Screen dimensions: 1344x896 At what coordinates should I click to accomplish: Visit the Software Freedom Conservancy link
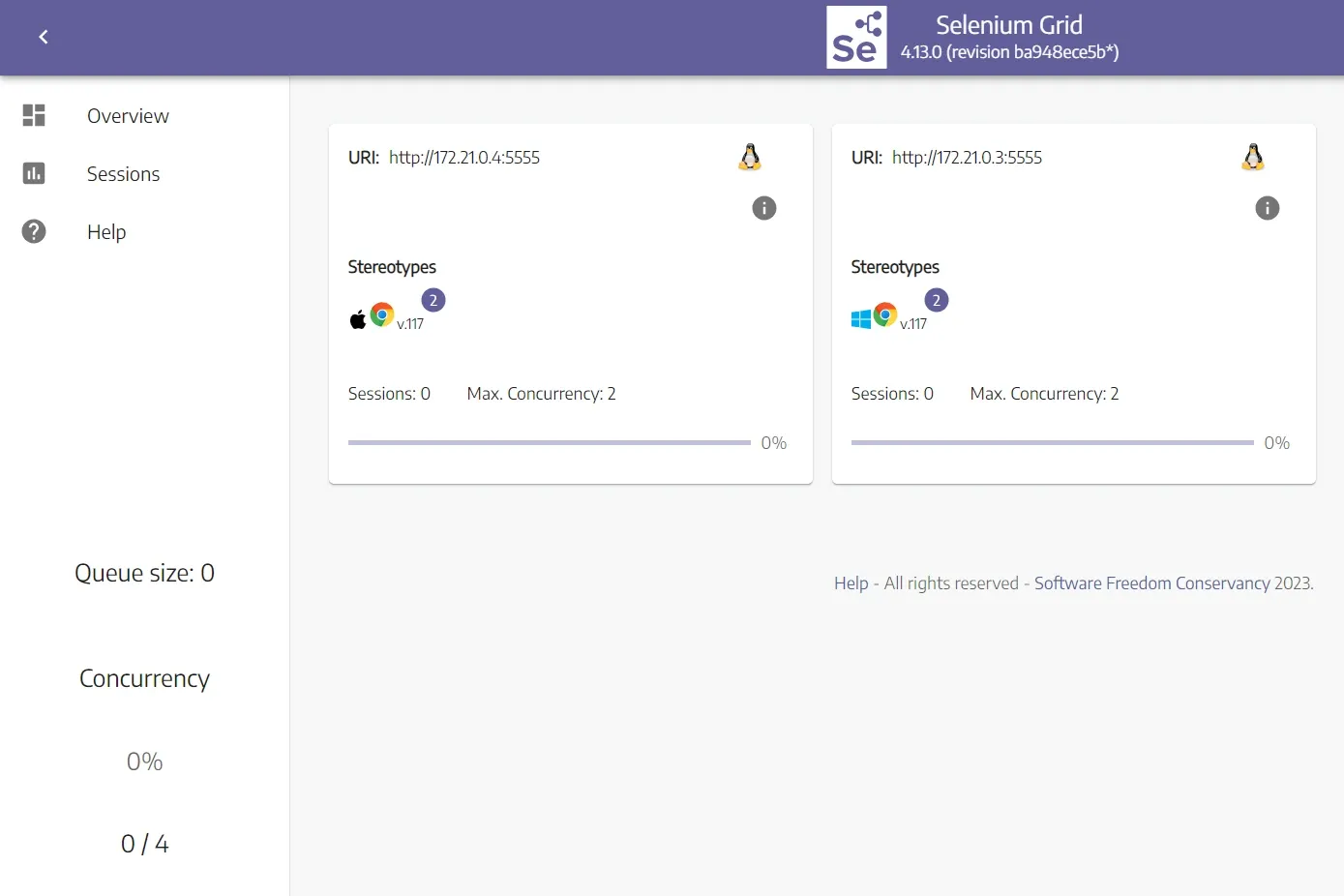pos(1151,582)
